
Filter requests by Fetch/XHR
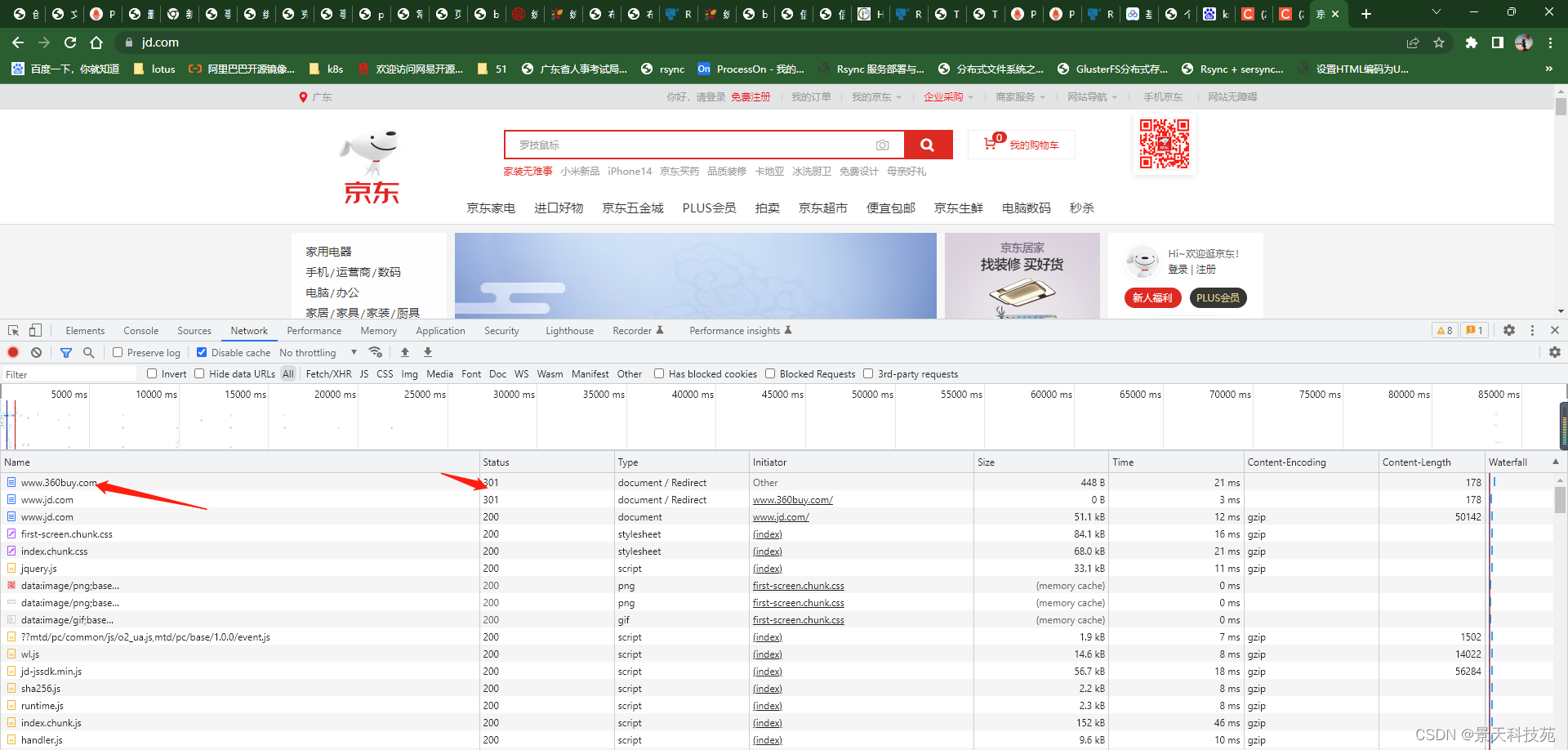[328, 373]
